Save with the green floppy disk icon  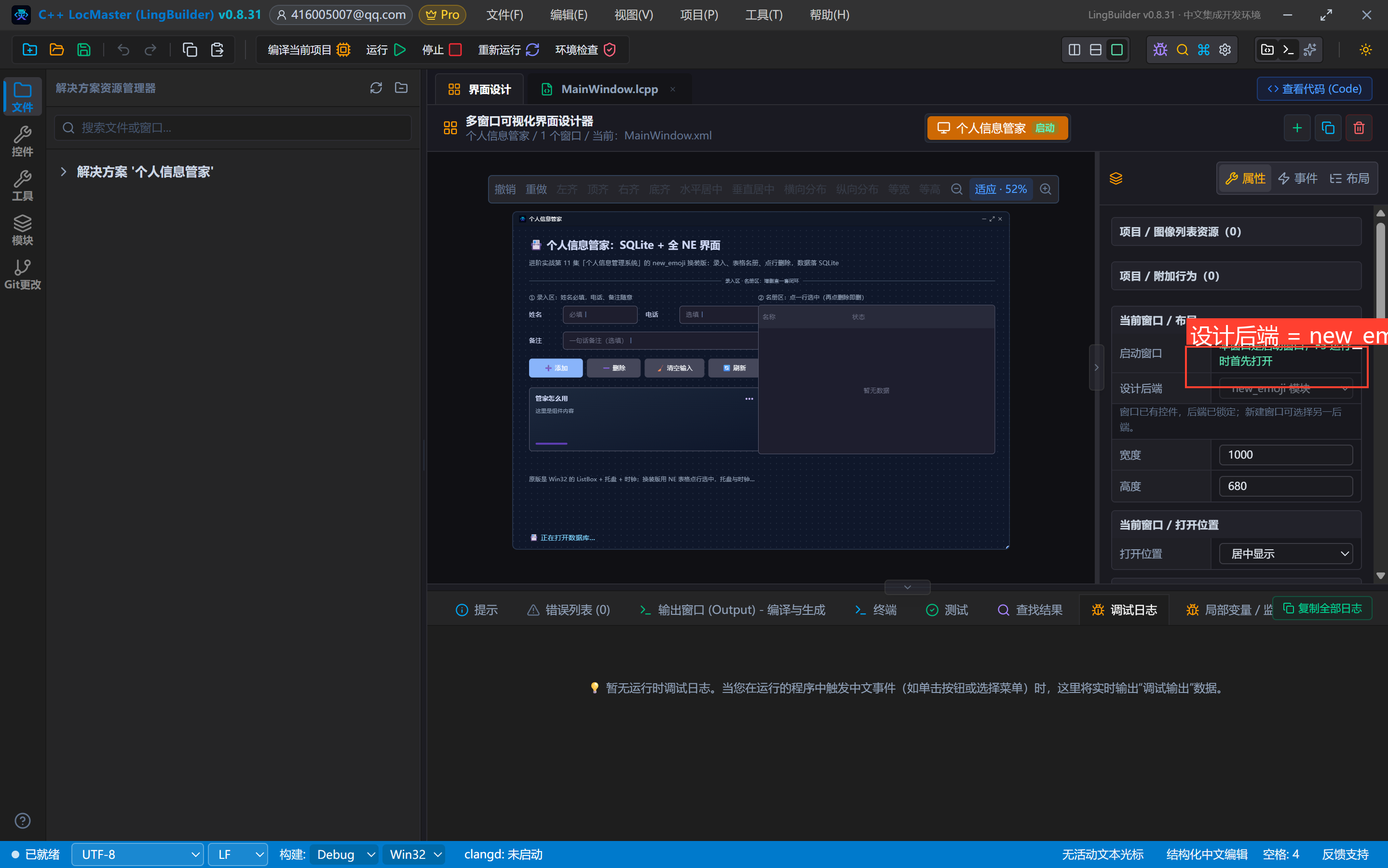pos(84,50)
